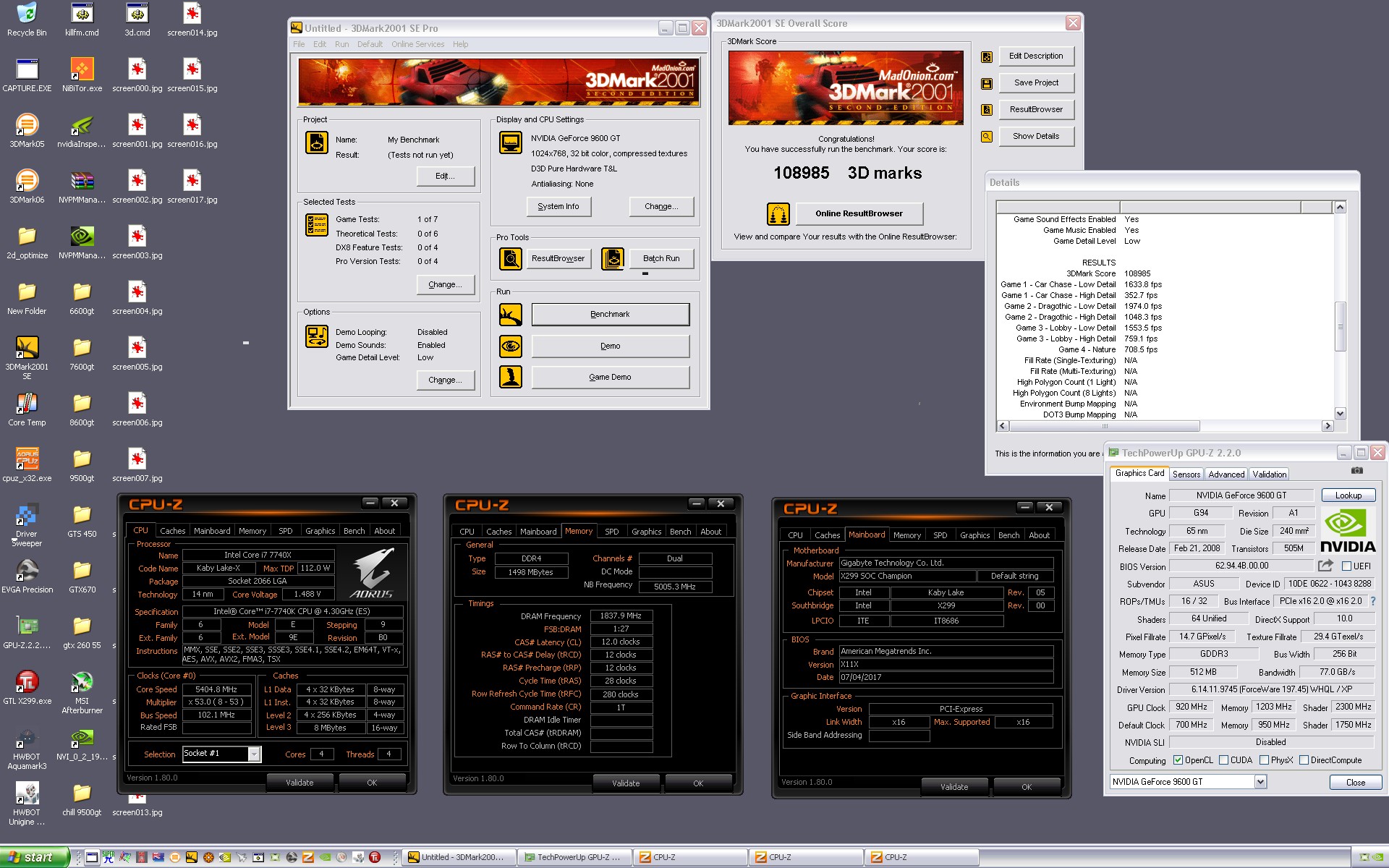Click the Details list vertical scrollbar thumb

1340,327
